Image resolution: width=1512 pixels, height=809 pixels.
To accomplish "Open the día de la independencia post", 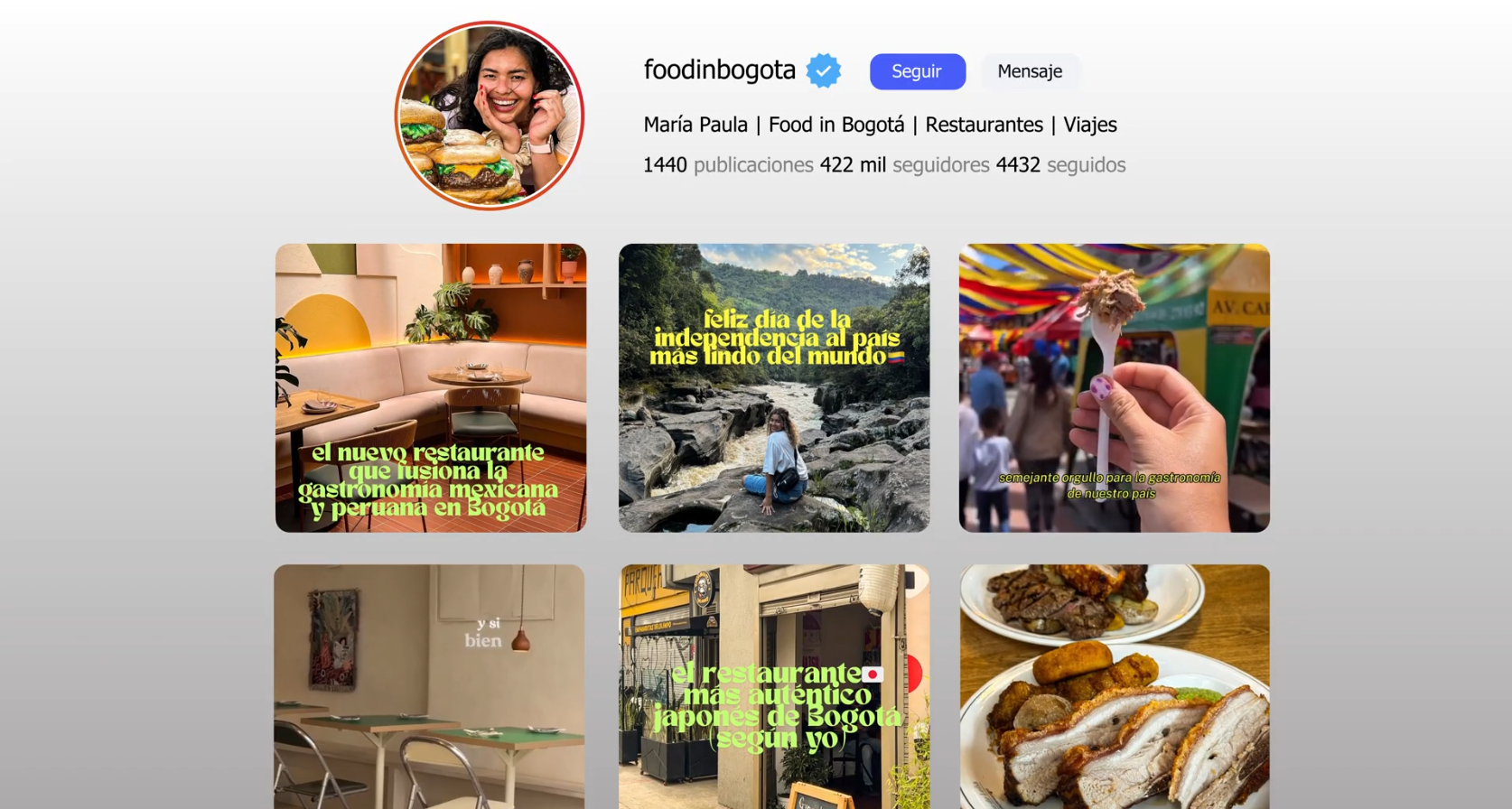I will pos(774,387).
